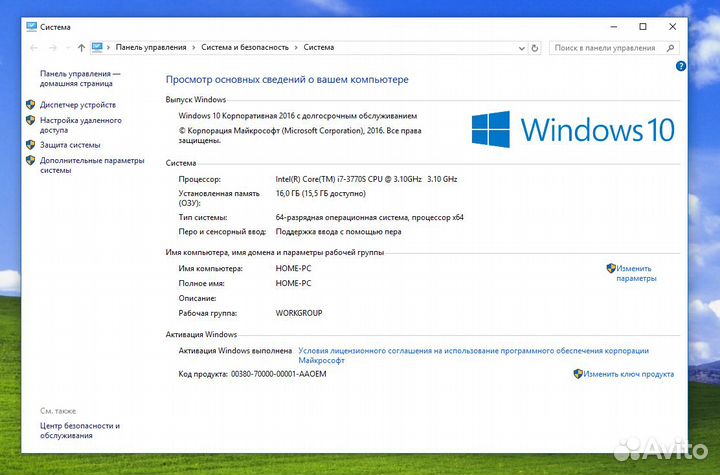Click shield icon beside Дополнительные параметры системы
This screenshot has width=720, height=475.
coord(30,160)
